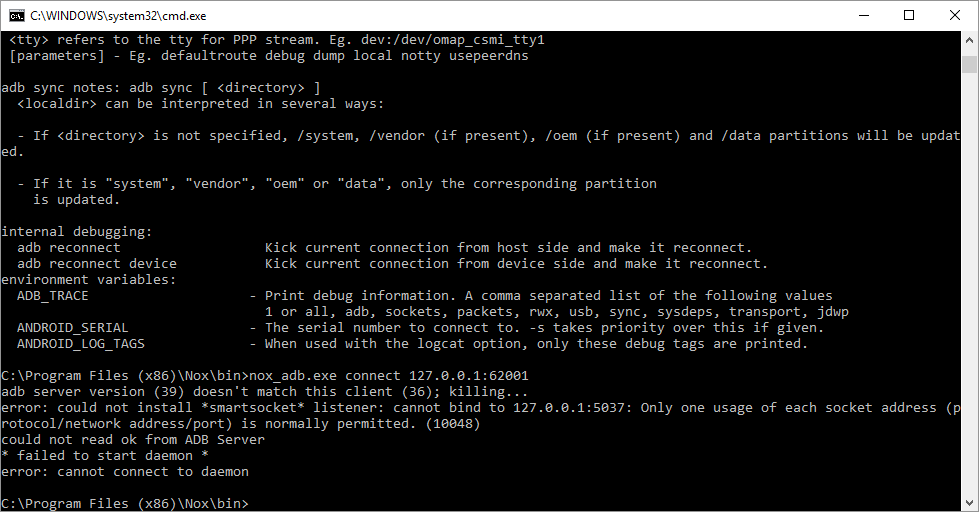Click the 'adb reconnect device' line

[97, 263]
